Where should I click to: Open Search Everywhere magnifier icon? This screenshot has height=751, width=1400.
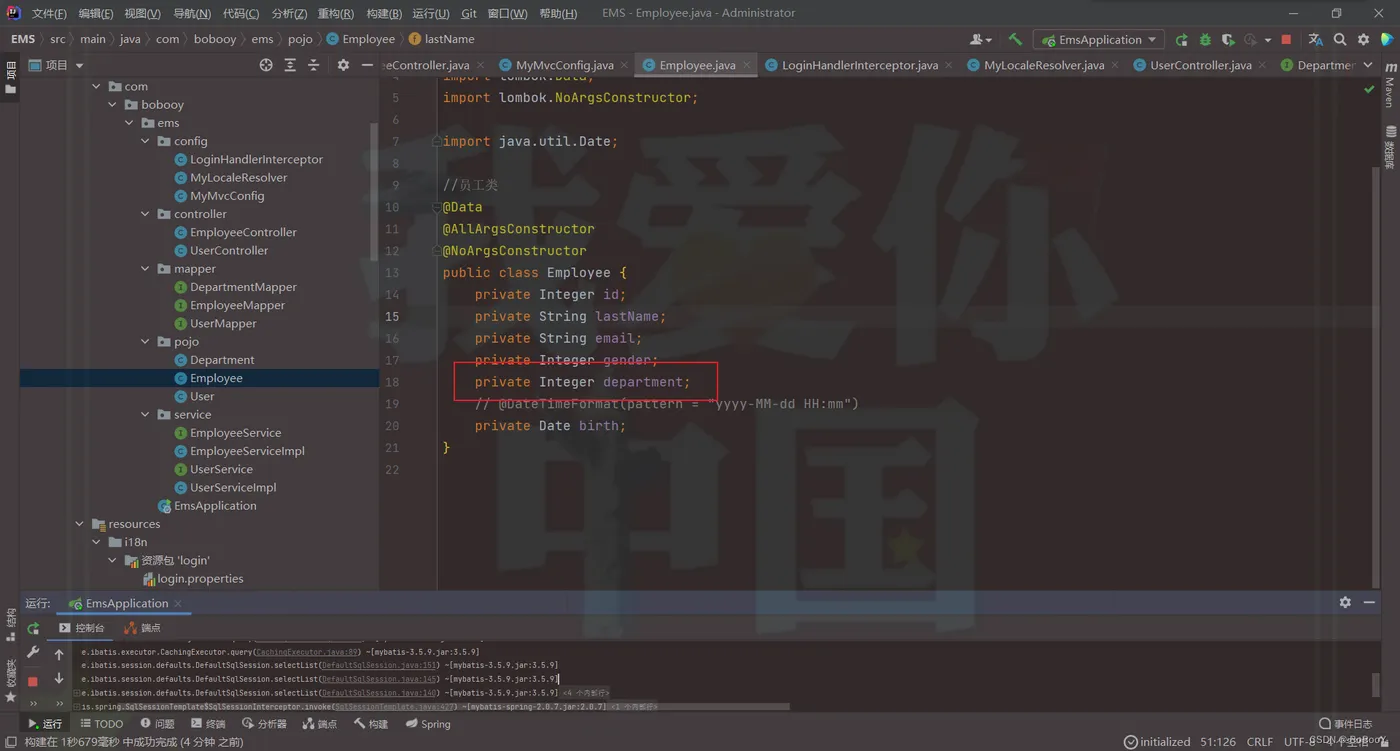pyautogui.click(x=1340, y=40)
